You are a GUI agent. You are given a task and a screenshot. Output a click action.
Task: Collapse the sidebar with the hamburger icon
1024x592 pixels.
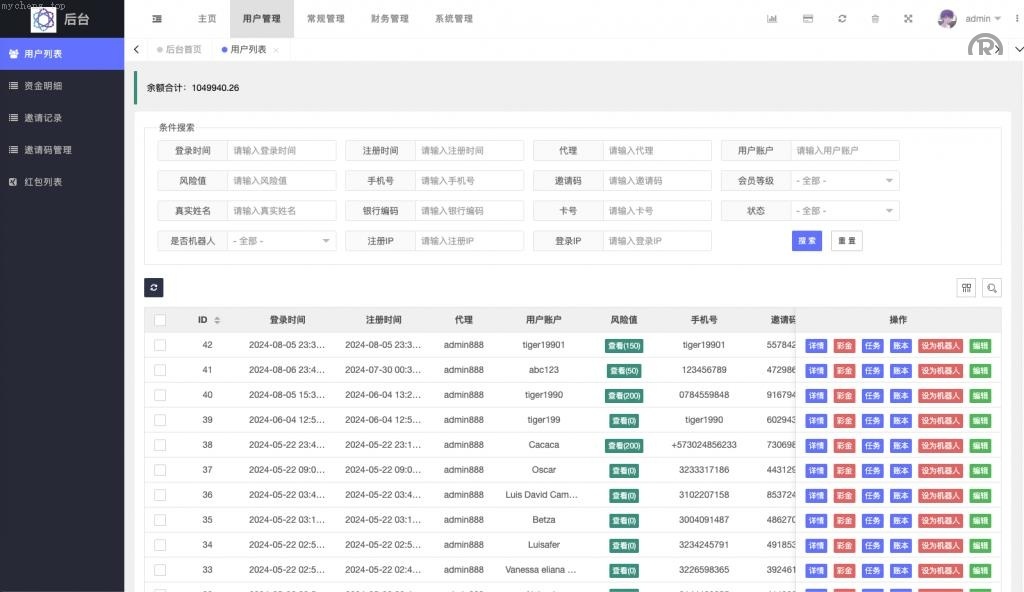click(x=157, y=19)
